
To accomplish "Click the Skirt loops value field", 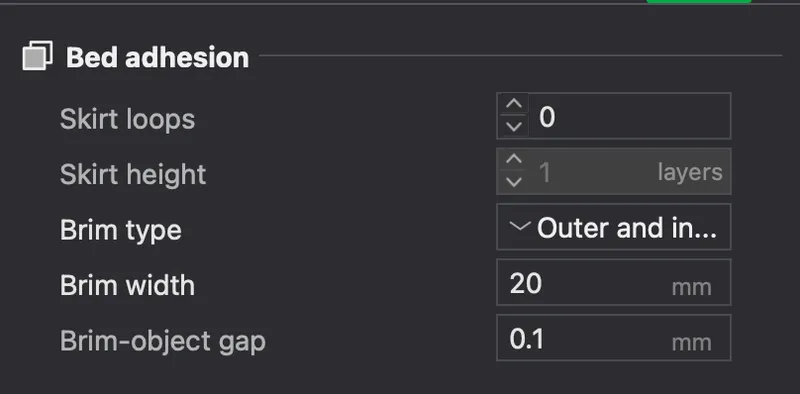I will 614,116.
